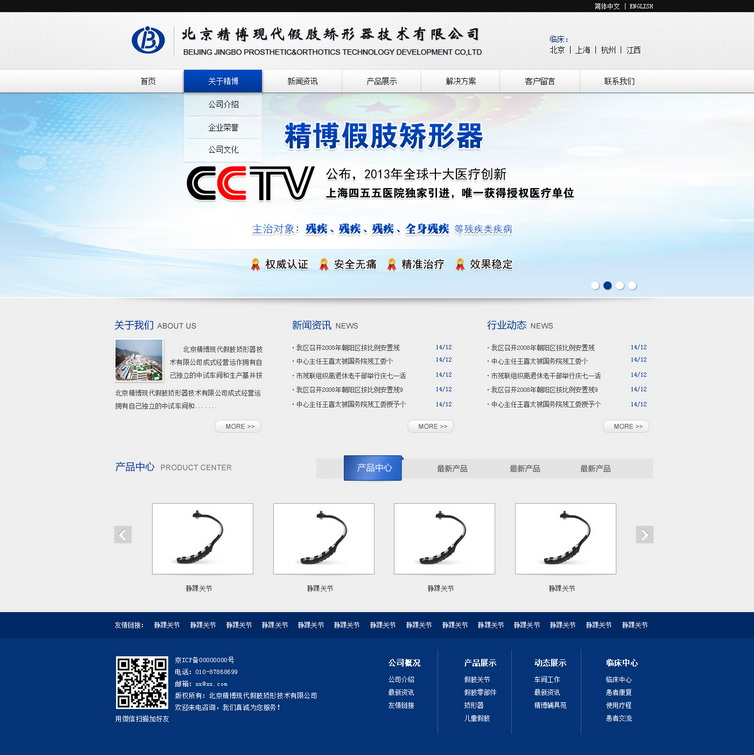Click the 新闻资讯 NEWS section heading

tap(325, 325)
